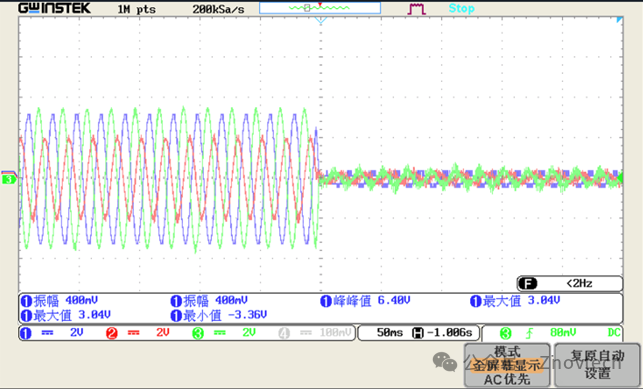Select the channel 2 red indicator
643x389 pixels.
pyautogui.click(x=112, y=333)
